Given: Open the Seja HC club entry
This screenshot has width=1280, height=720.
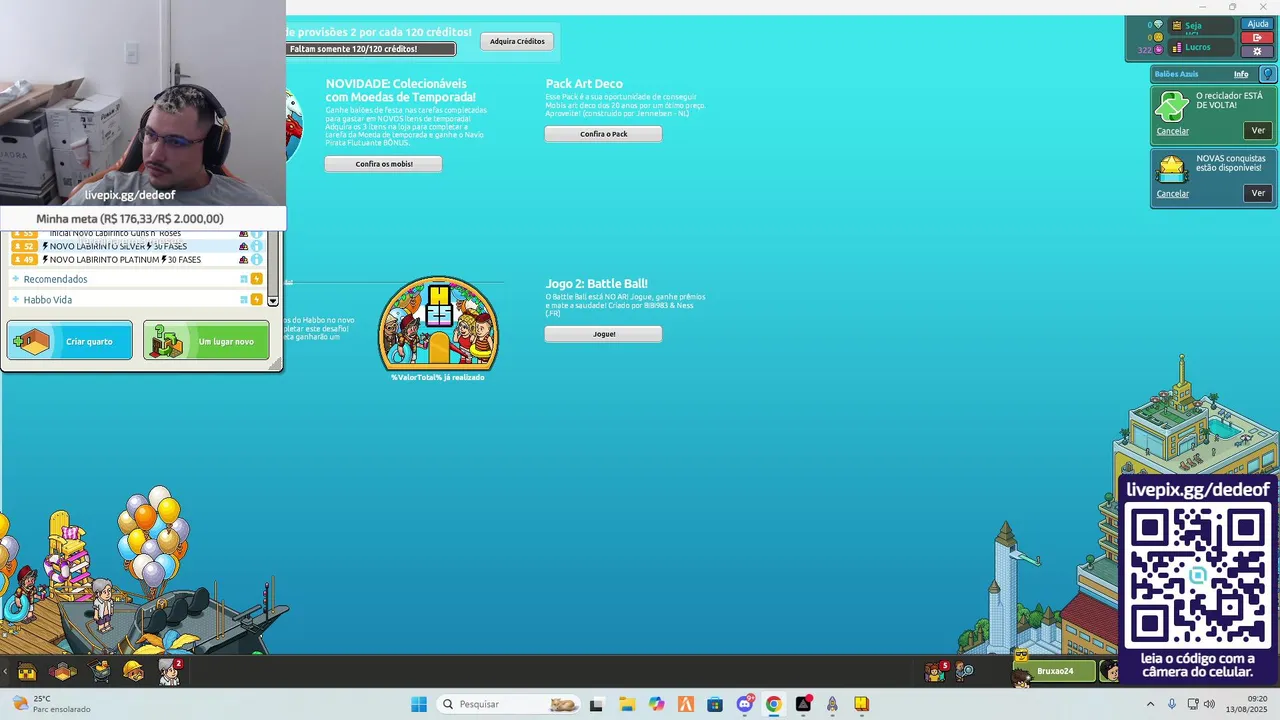Looking at the screenshot, I should coord(1203,27).
